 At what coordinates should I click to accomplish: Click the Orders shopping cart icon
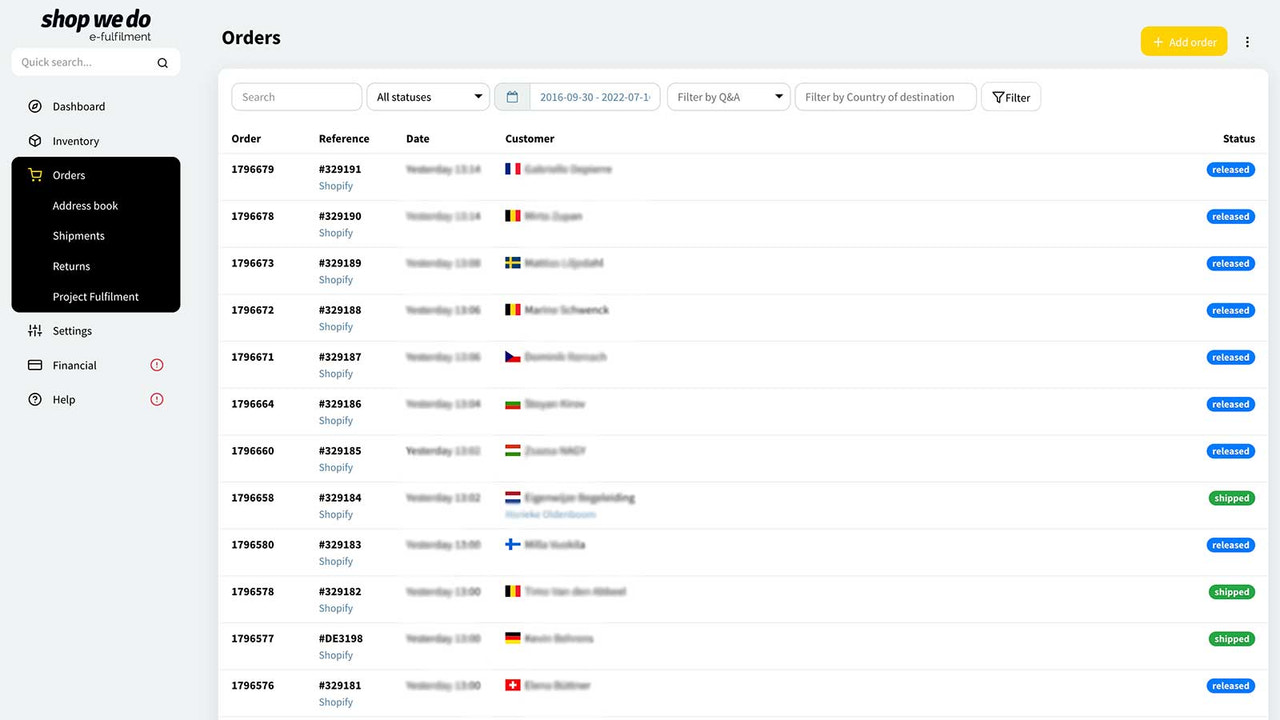(34, 174)
